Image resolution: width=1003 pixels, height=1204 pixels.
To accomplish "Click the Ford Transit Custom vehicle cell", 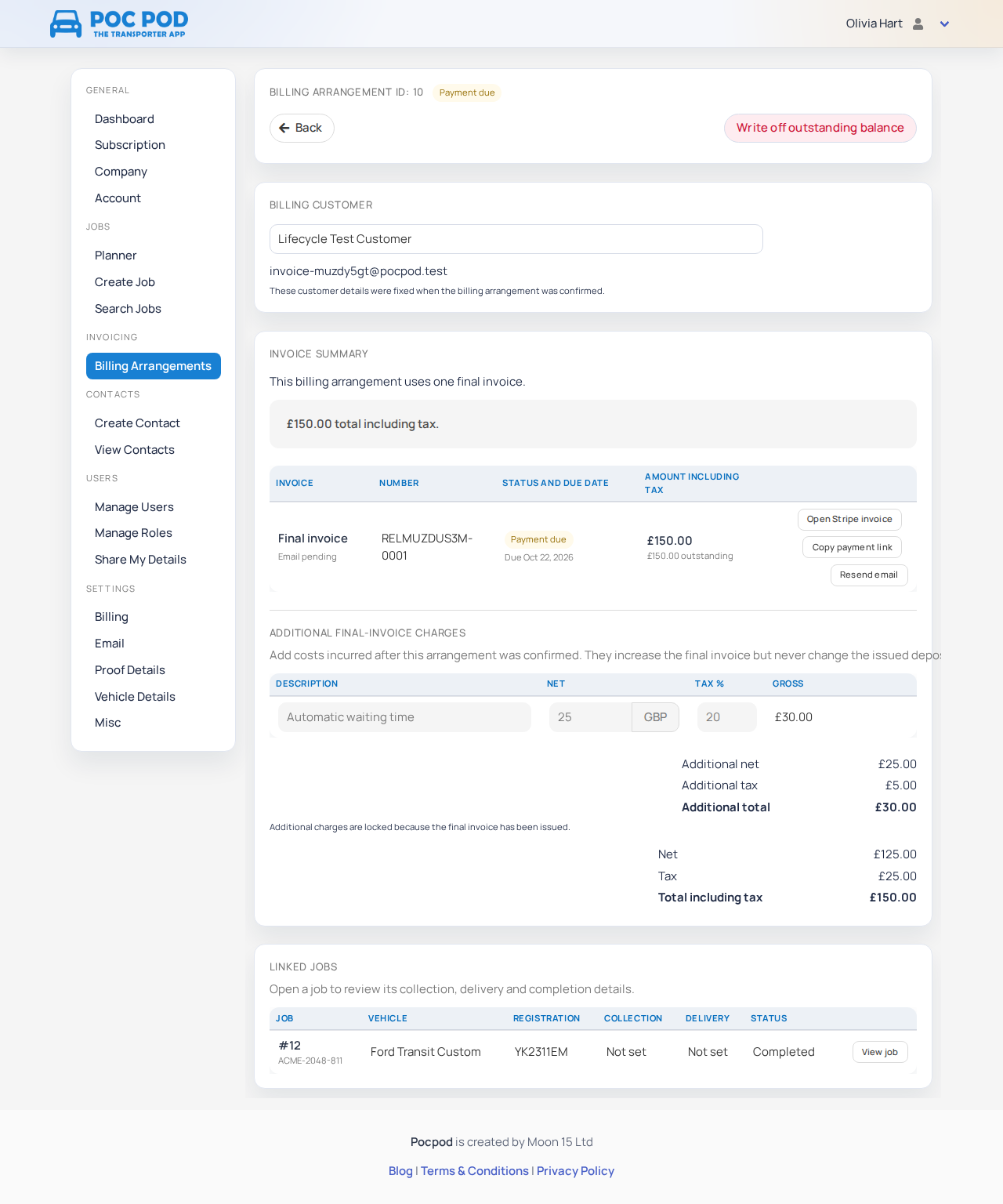I will [x=425, y=1052].
